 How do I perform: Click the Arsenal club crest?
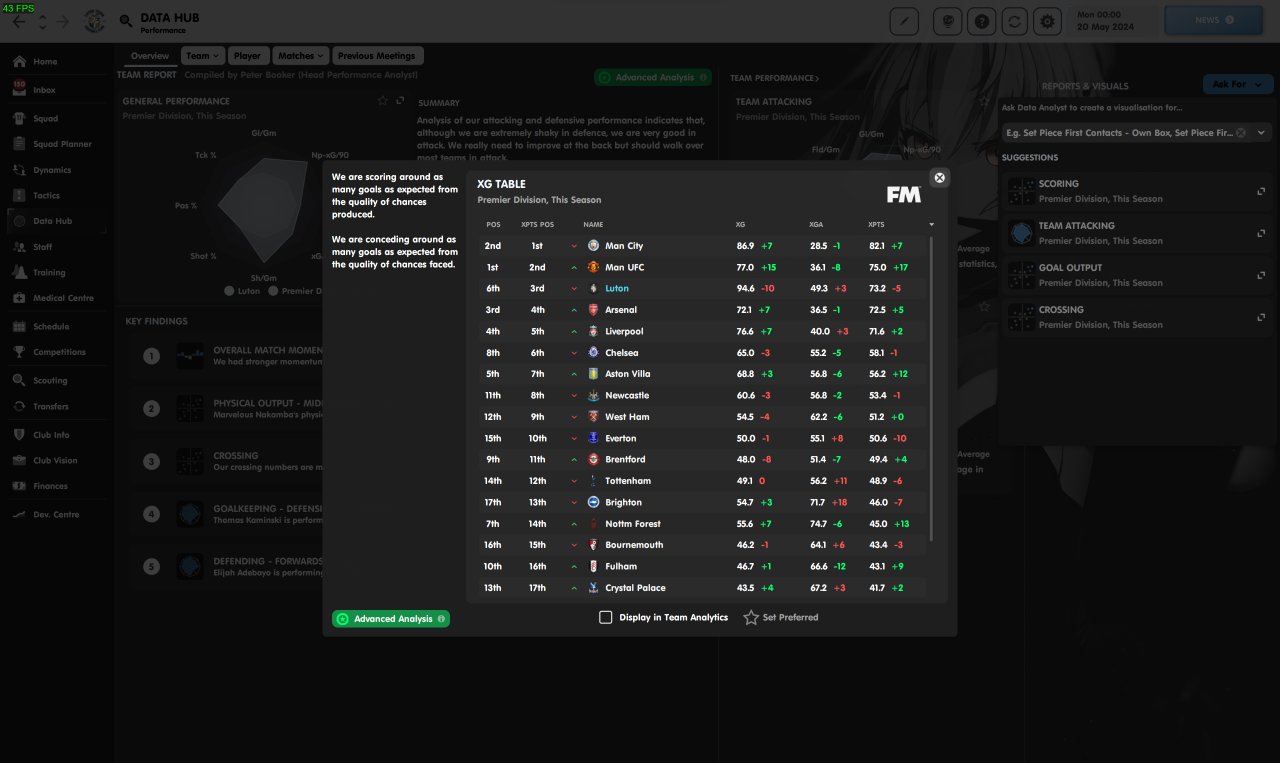tap(594, 310)
